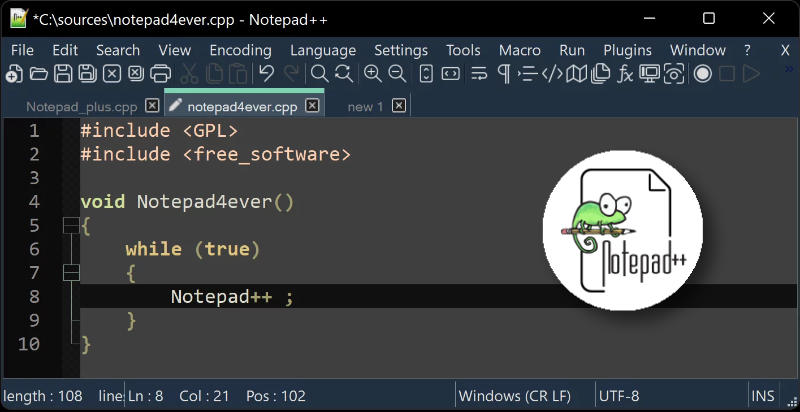Open the Replace dialog icon
Viewport: 800px width, 412px height.
(344, 74)
